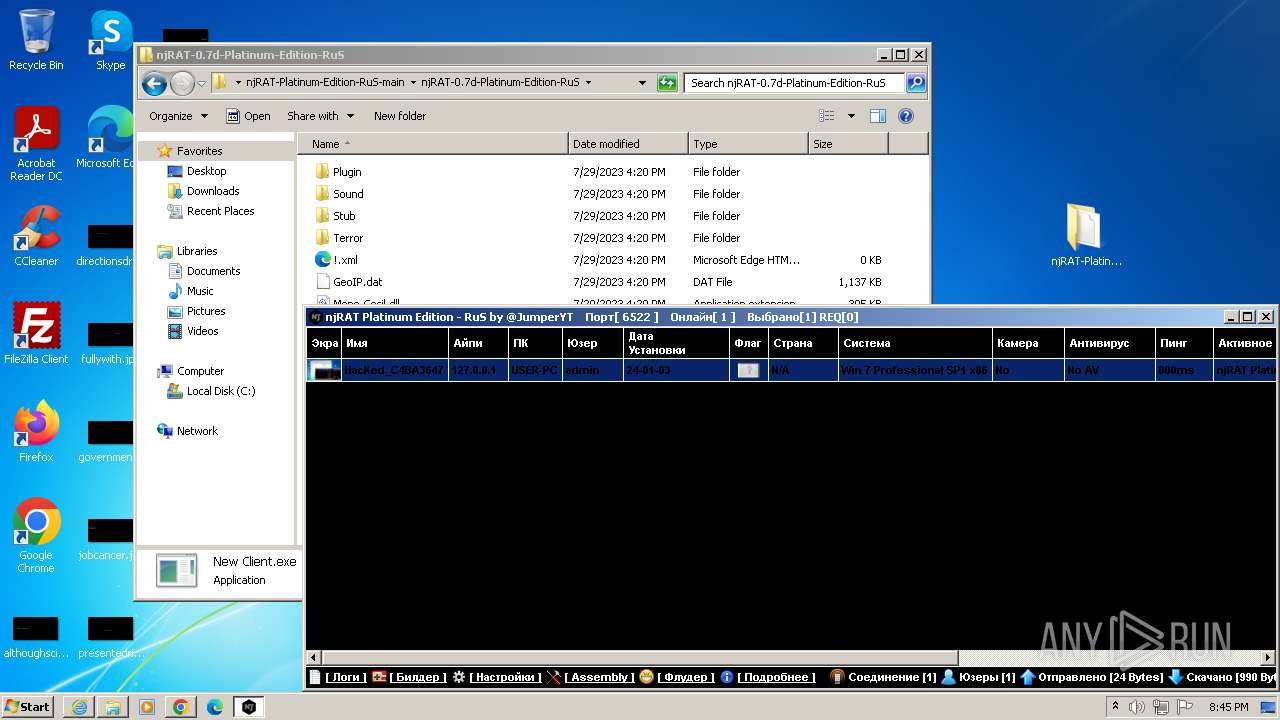Image resolution: width=1280 pixels, height=720 pixels.
Task: Open the view options dropdown arrow
Action: point(851,116)
